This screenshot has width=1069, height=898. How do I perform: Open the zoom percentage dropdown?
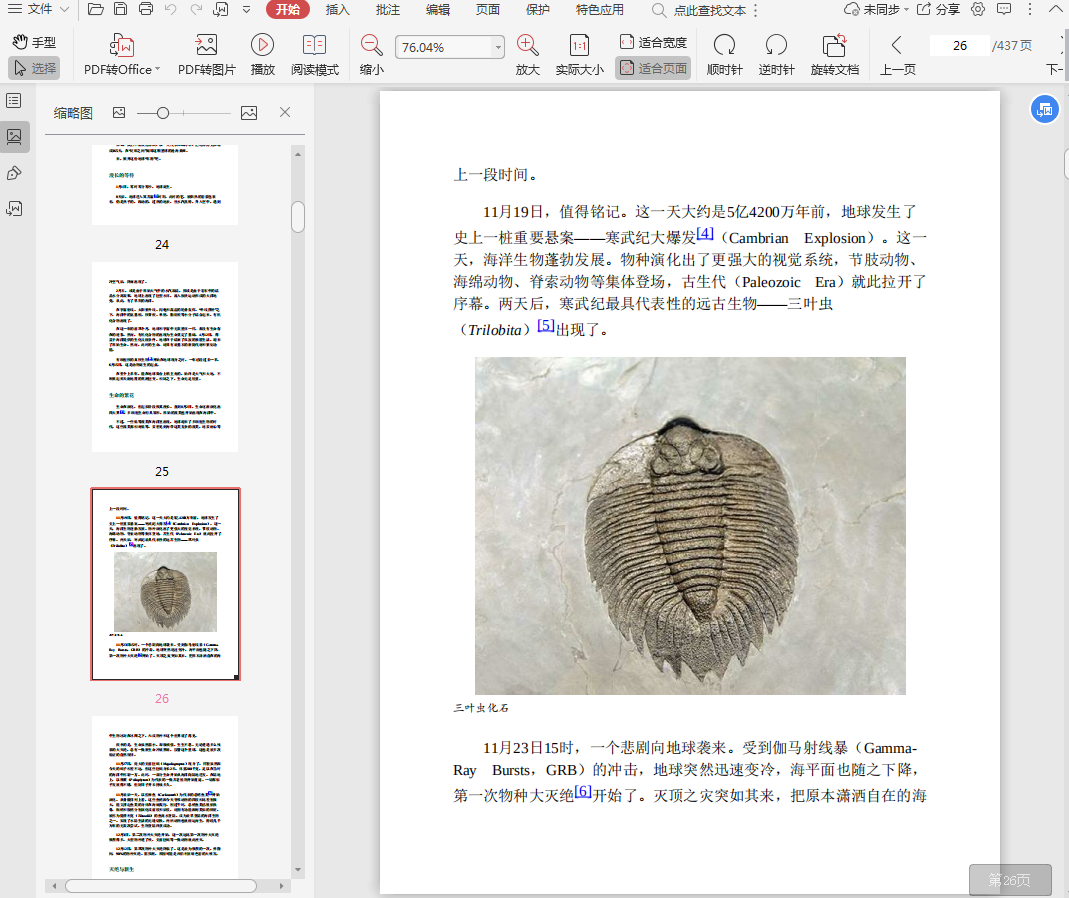(x=498, y=48)
